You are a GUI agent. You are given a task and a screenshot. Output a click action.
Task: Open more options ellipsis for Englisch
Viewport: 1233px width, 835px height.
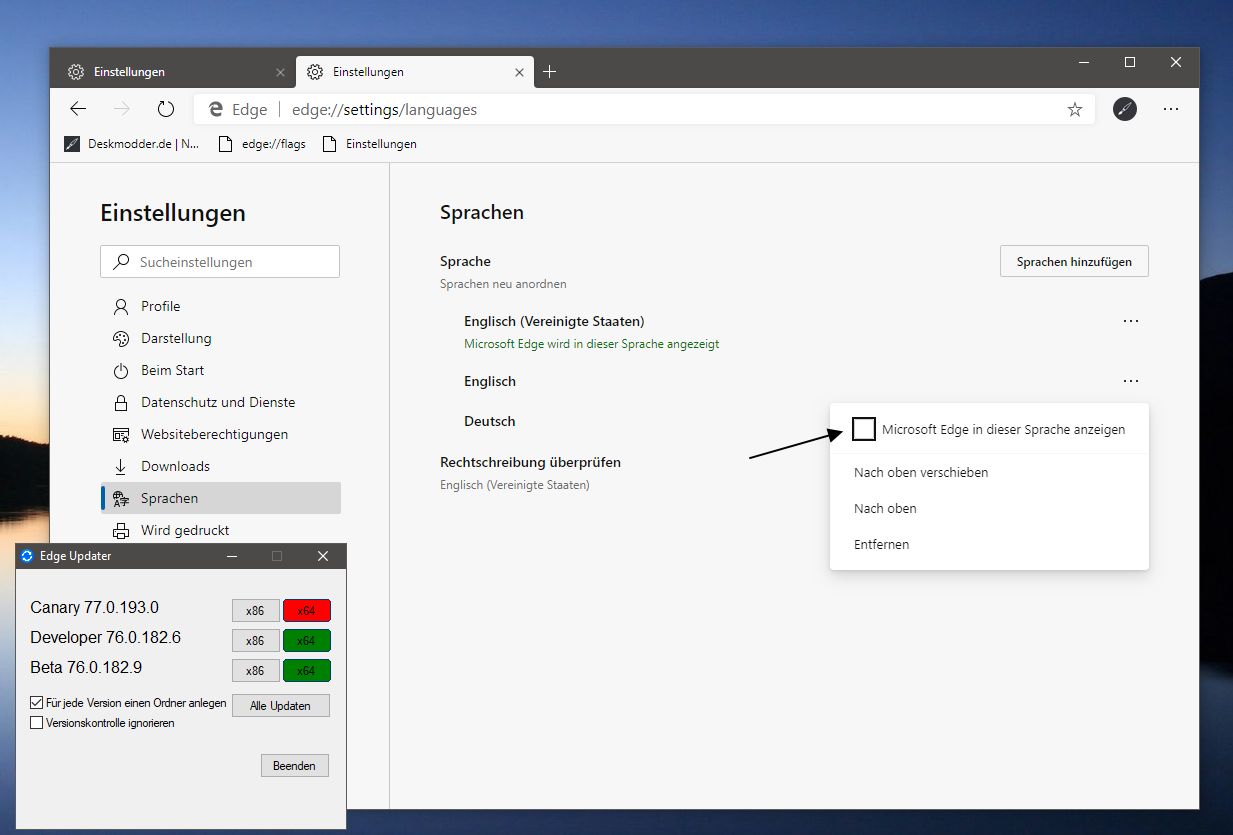click(x=1131, y=381)
